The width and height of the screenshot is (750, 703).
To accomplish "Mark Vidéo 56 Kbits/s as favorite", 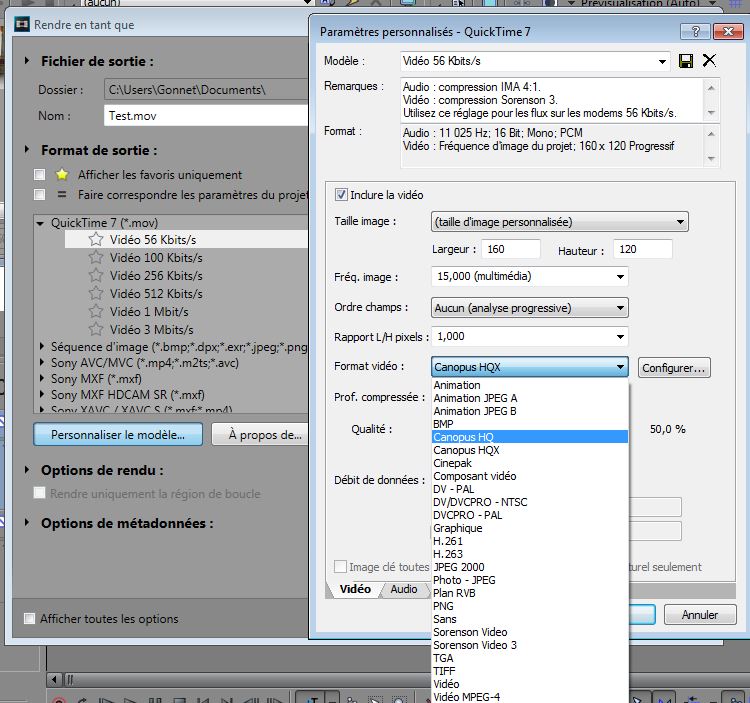I will click(x=96, y=239).
